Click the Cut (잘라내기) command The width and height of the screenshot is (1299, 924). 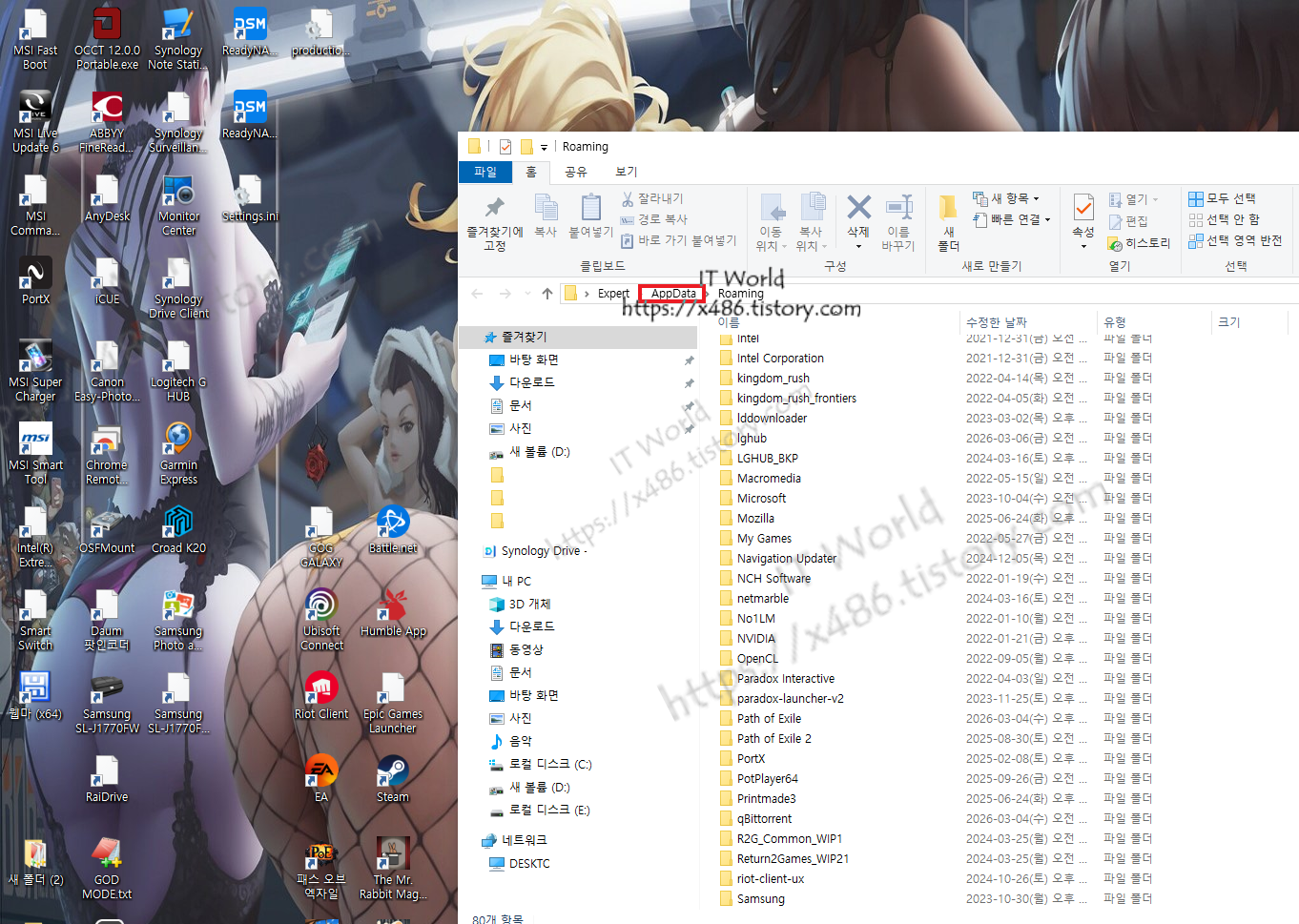pos(652,198)
